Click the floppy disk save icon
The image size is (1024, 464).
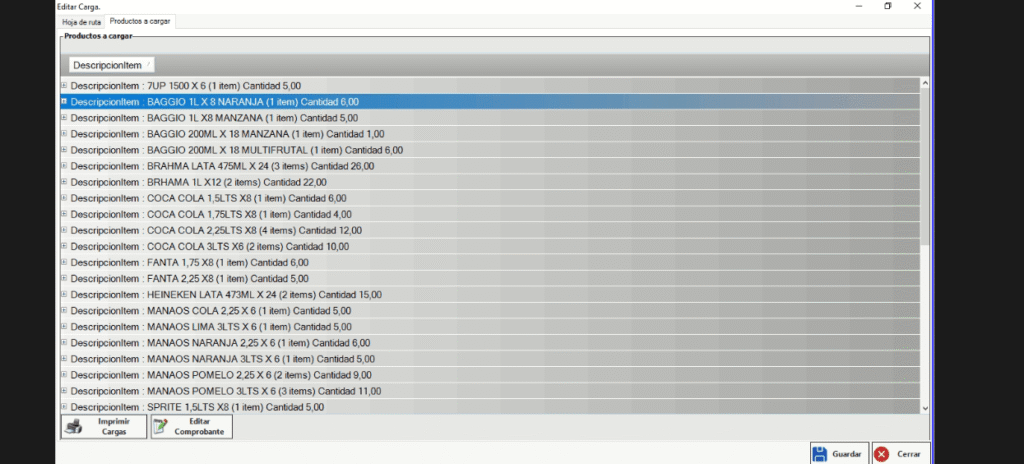pos(820,454)
